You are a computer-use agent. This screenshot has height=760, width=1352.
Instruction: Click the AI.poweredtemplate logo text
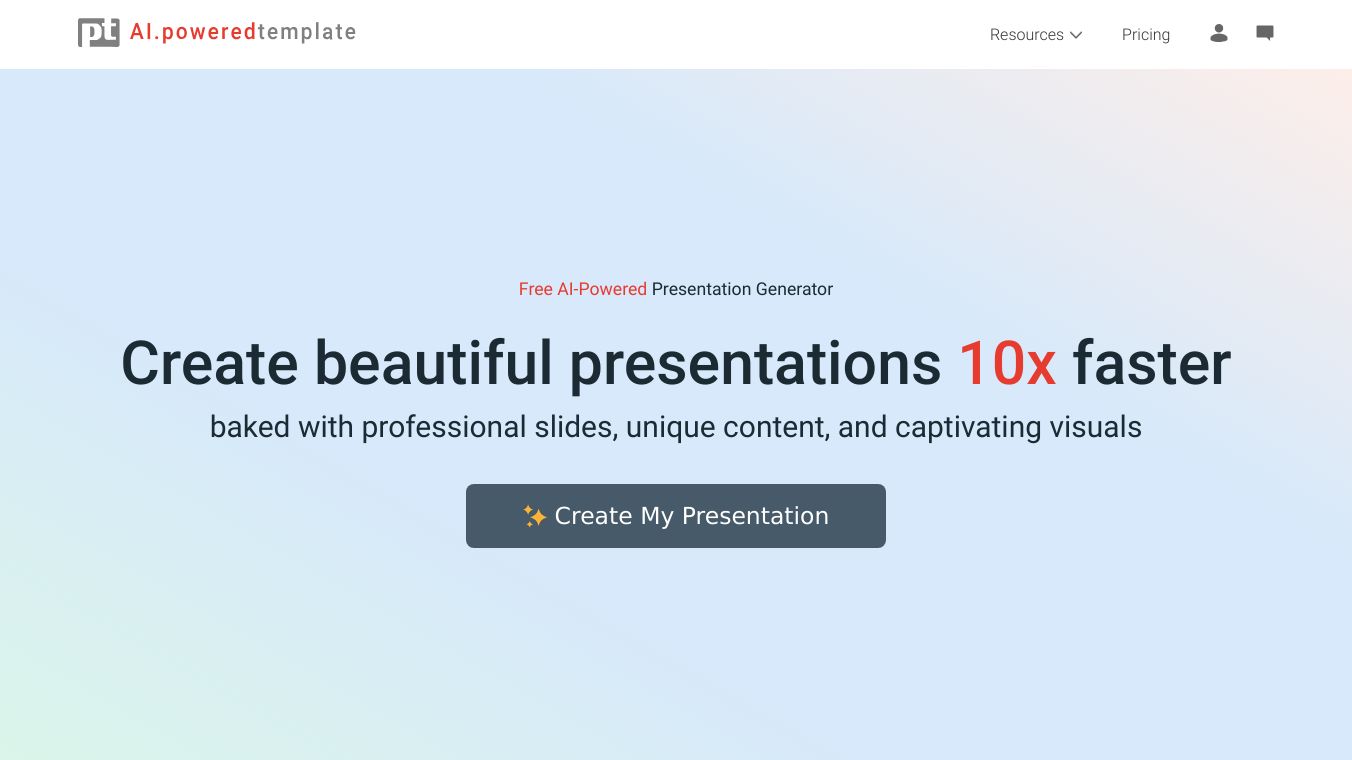[x=243, y=32]
